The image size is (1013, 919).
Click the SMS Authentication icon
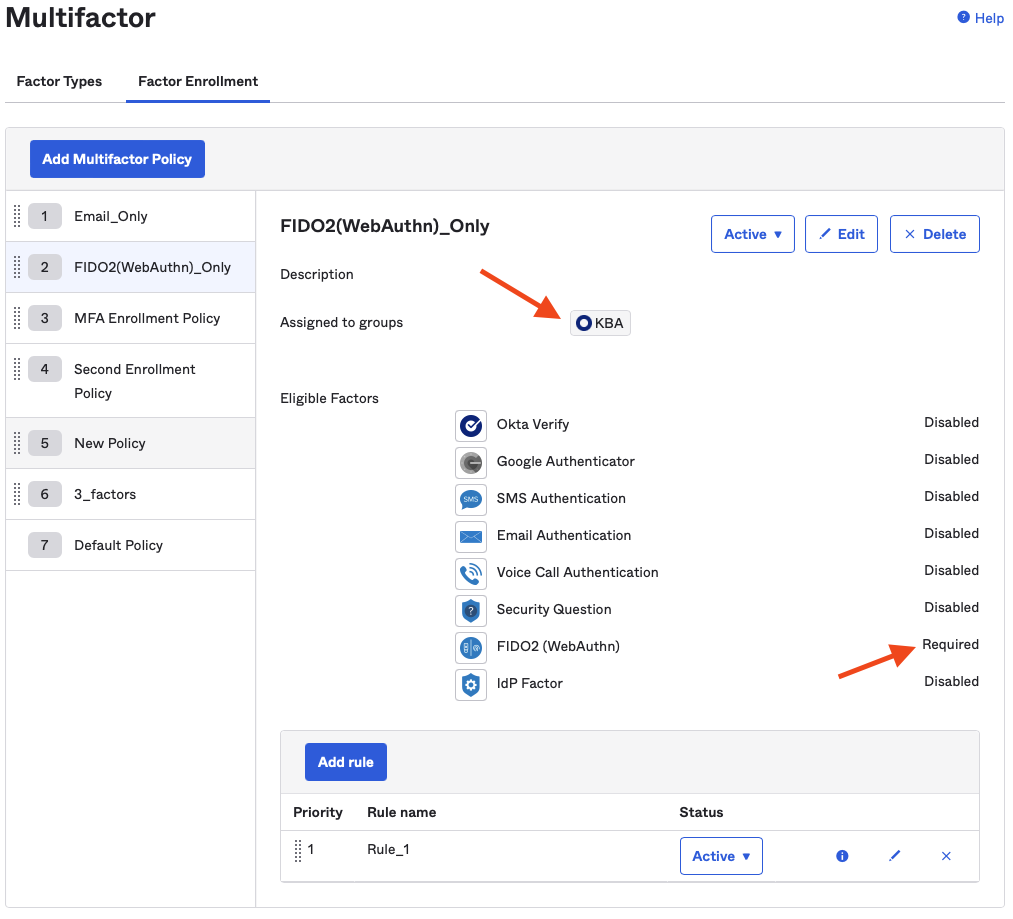[x=470, y=499]
